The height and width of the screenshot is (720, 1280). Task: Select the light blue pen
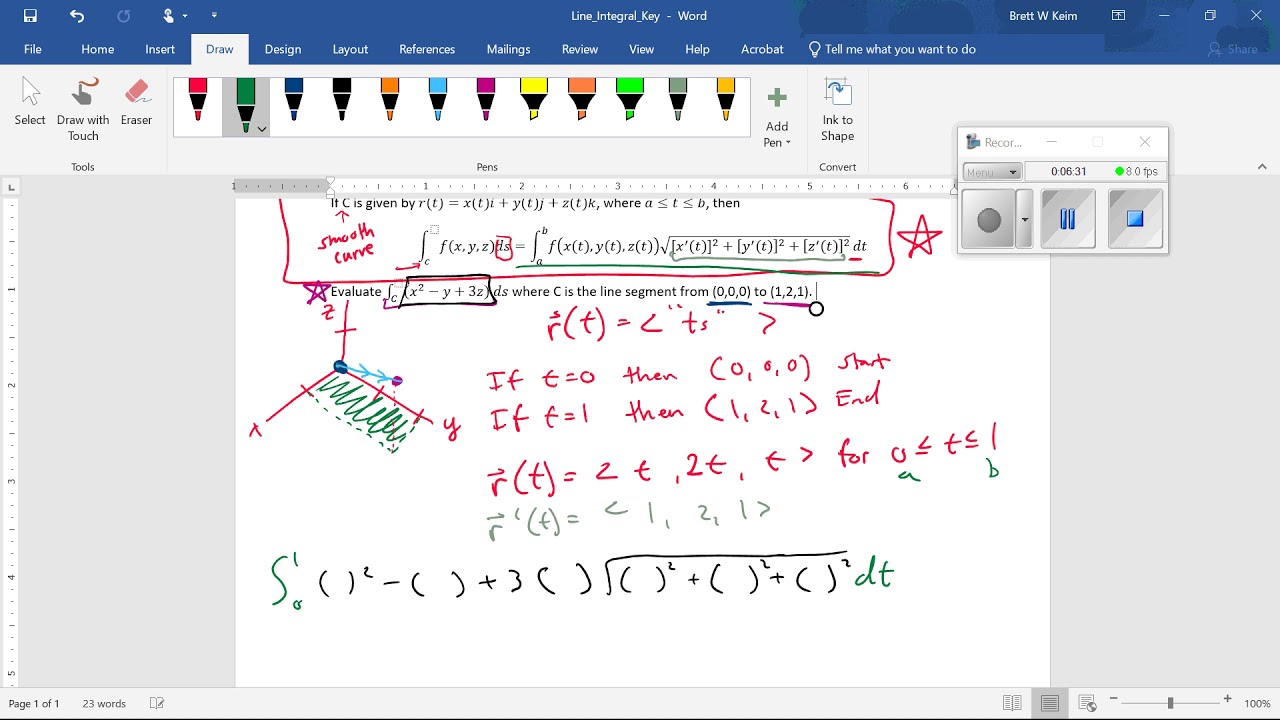point(438,100)
